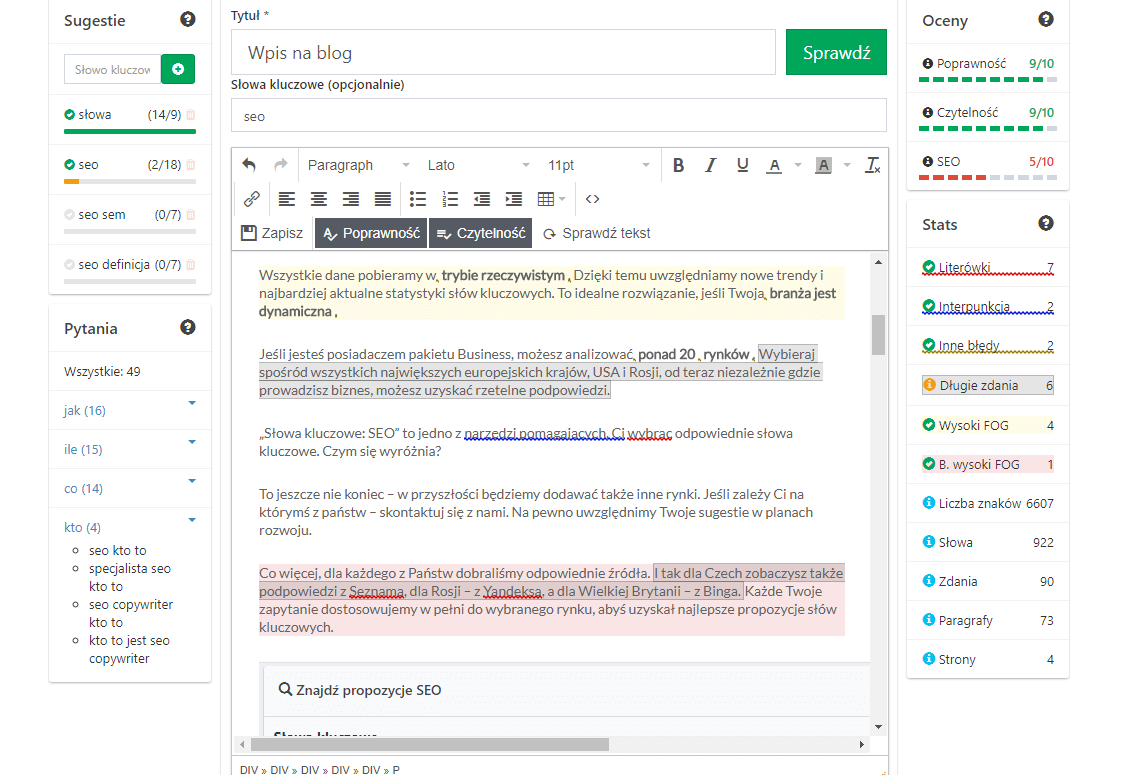
Task: Toggle the Czytelność highlighting mode
Action: (x=480, y=233)
